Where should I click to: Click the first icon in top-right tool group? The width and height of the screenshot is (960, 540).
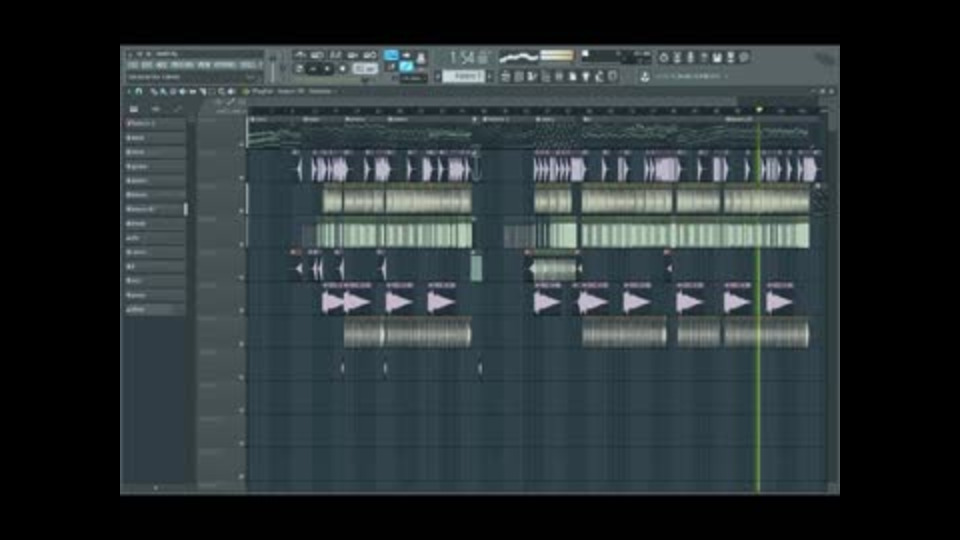tap(664, 57)
